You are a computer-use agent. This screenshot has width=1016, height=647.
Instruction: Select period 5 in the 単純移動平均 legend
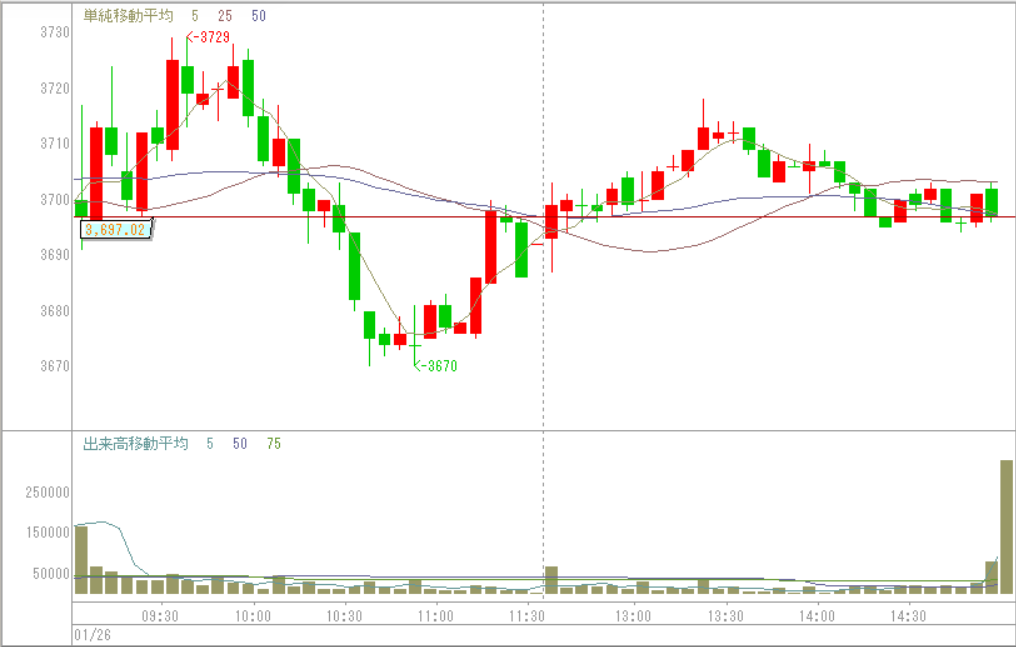point(195,16)
